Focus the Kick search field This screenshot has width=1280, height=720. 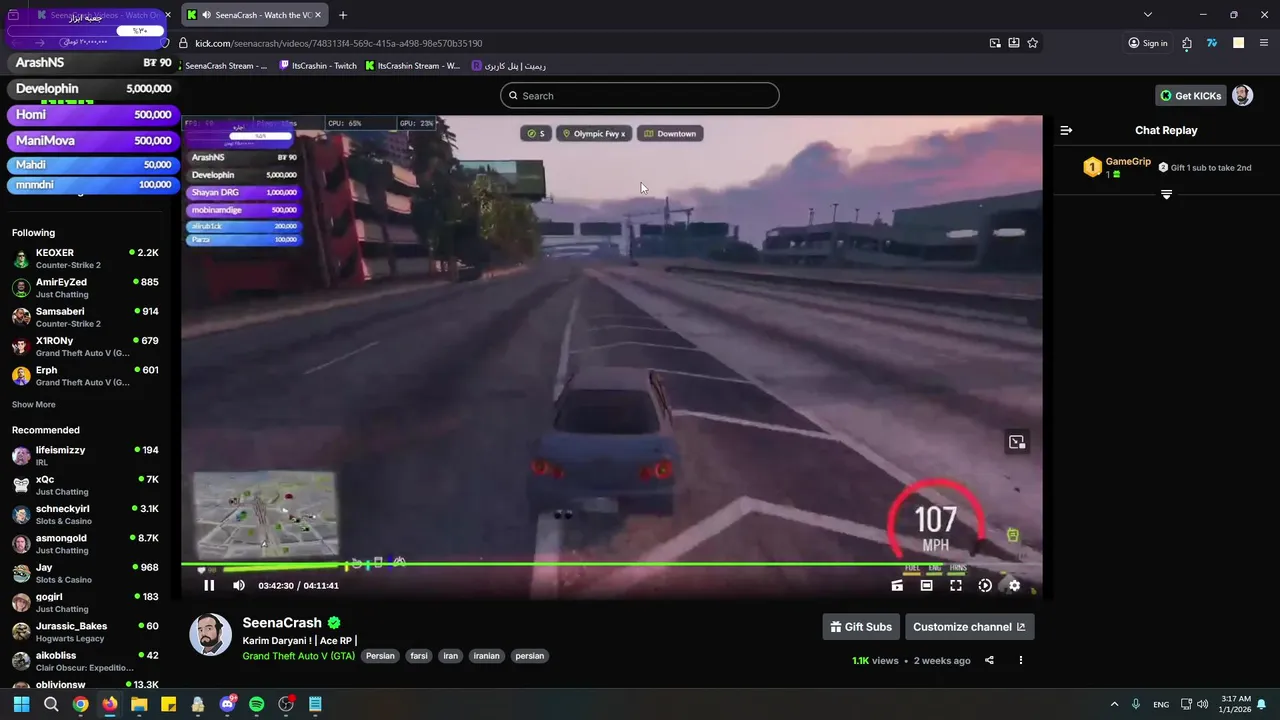640,96
